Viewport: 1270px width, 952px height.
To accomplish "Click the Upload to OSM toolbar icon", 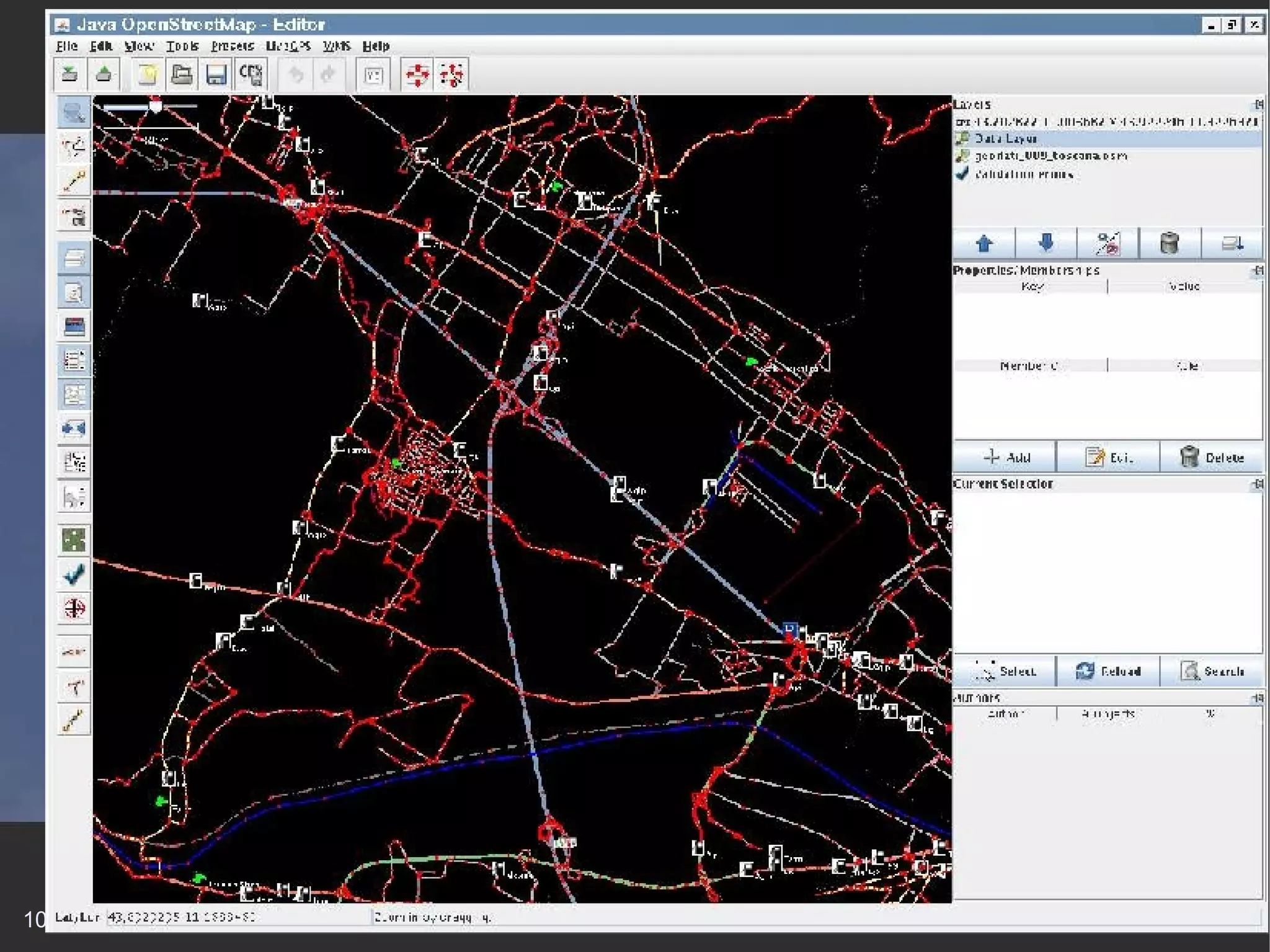I will tap(104, 75).
